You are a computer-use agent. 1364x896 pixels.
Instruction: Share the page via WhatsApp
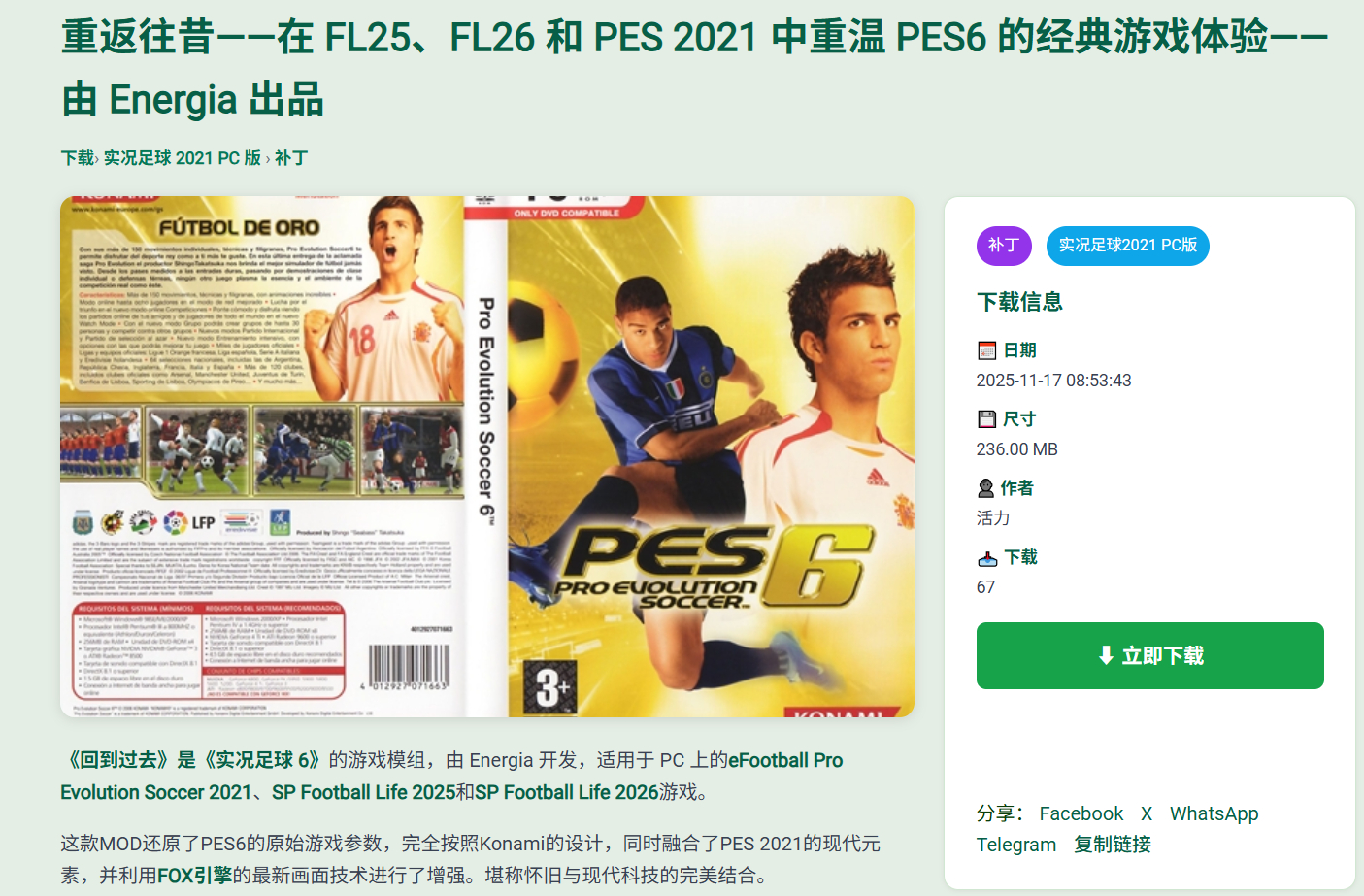pos(1214,813)
